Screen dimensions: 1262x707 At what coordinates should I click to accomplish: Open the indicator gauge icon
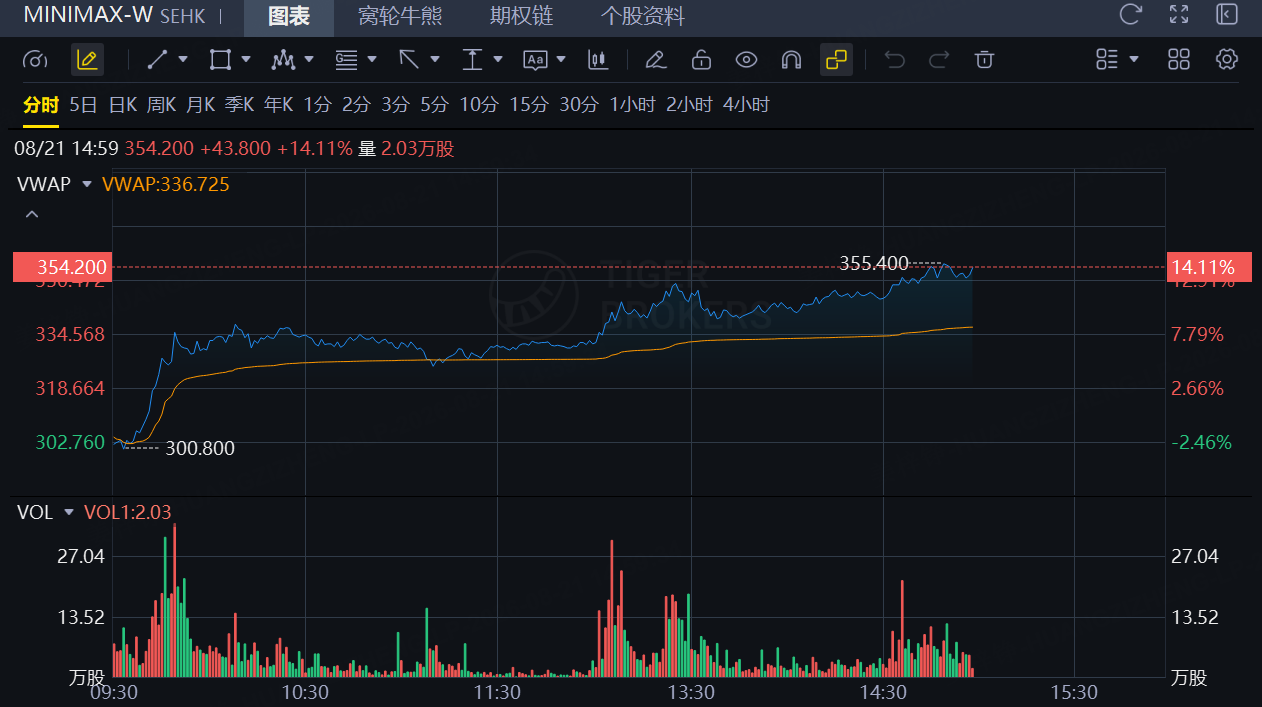point(35,60)
